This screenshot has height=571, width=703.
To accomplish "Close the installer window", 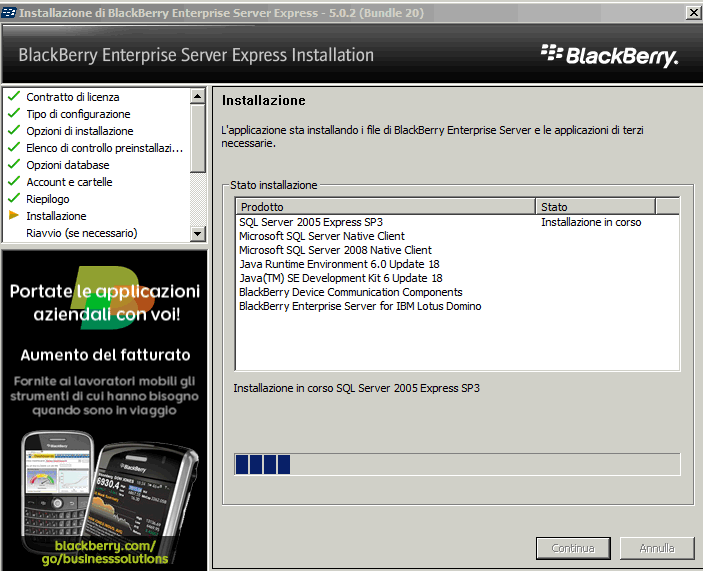I will 694,13.
